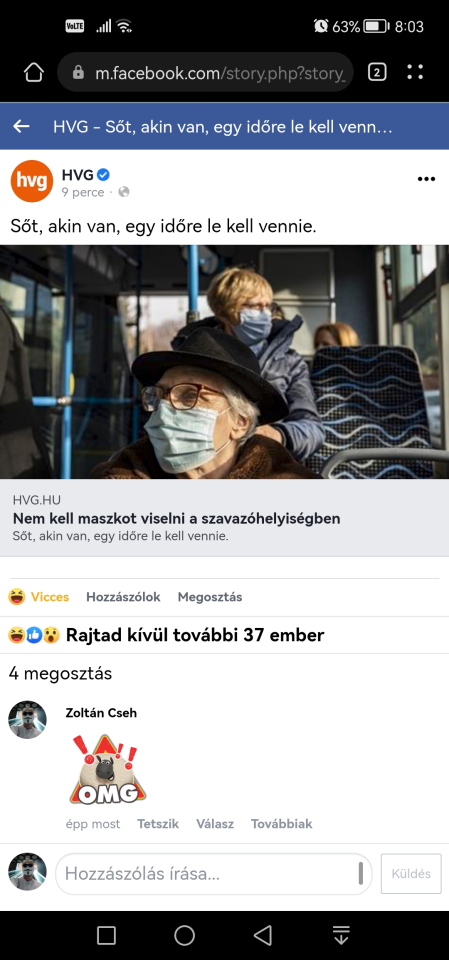The height and width of the screenshot is (960, 449).
Task: Like the comment with Tetszik
Action: pyautogui.click(x=158, y=823)
